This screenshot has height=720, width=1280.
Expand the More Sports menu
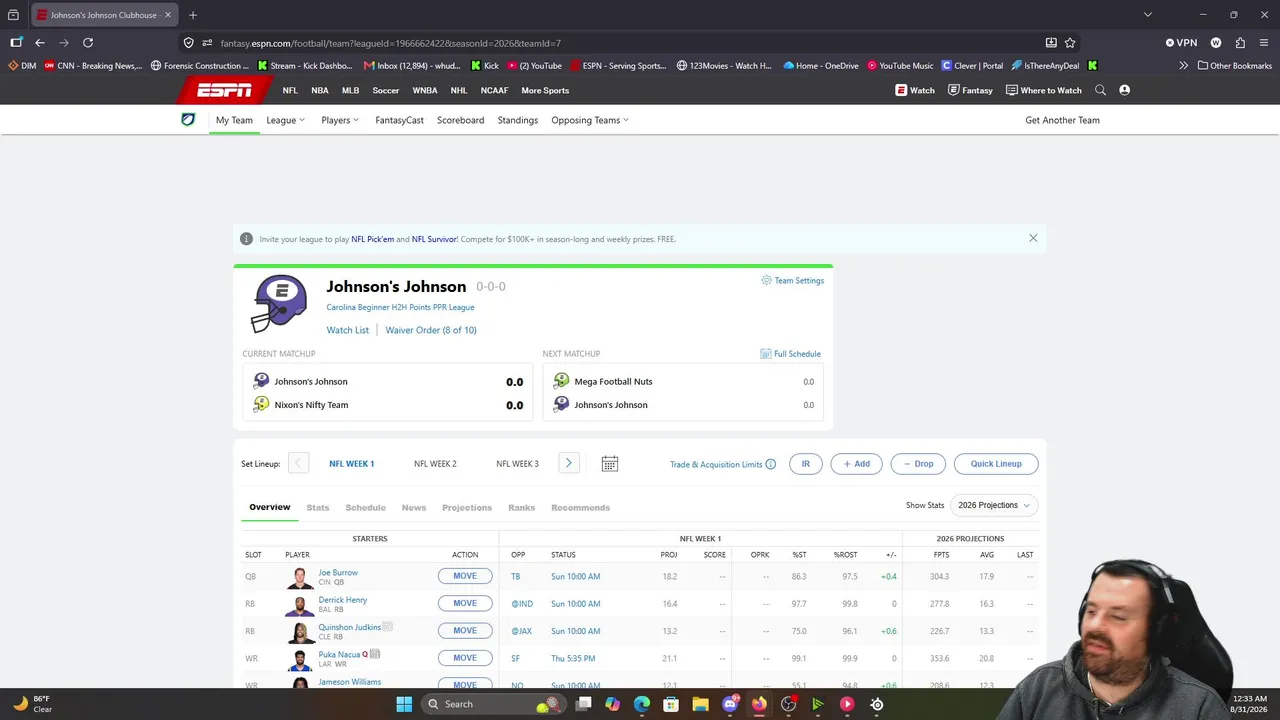pos(545,90)
